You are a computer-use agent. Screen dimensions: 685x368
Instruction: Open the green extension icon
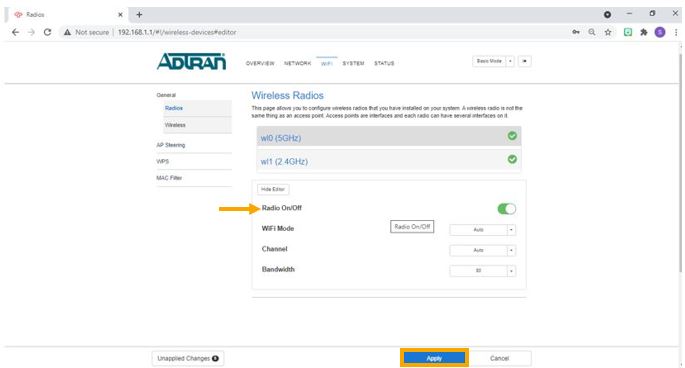tap(628, 32)
